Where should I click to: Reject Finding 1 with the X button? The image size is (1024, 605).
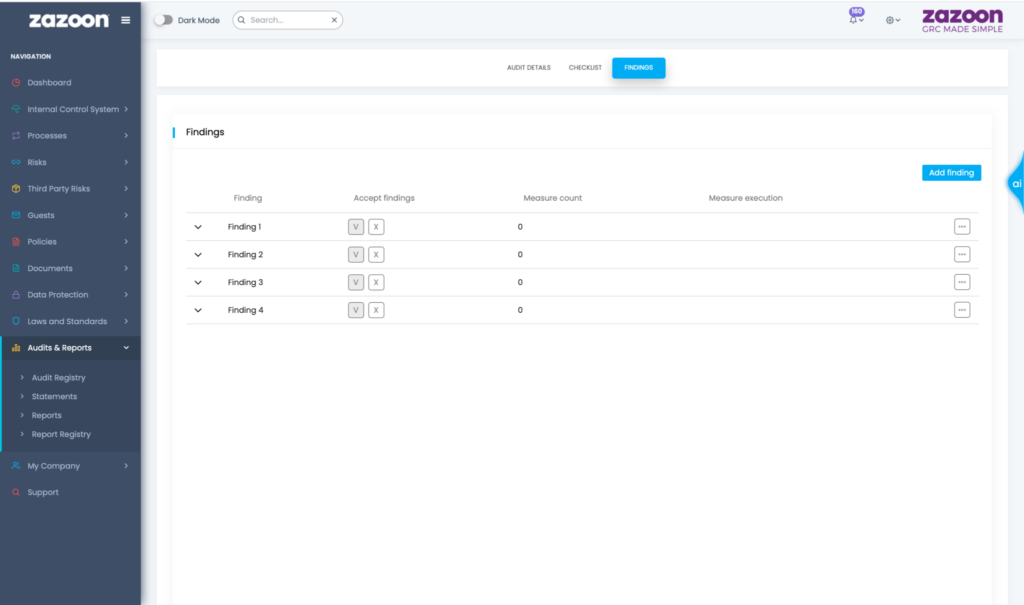pos(376,227)
